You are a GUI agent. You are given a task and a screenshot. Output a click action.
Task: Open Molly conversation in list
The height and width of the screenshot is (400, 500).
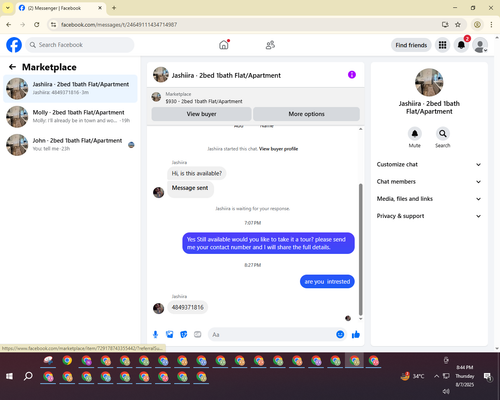(x=70, y=117)
